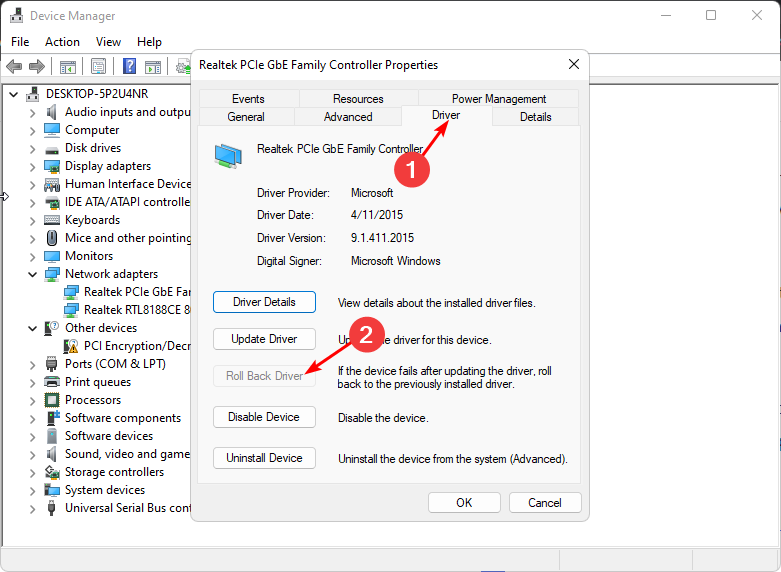Click the Driver Details button
This screenshot has height=572, width=781.
[x=264, y=302]
